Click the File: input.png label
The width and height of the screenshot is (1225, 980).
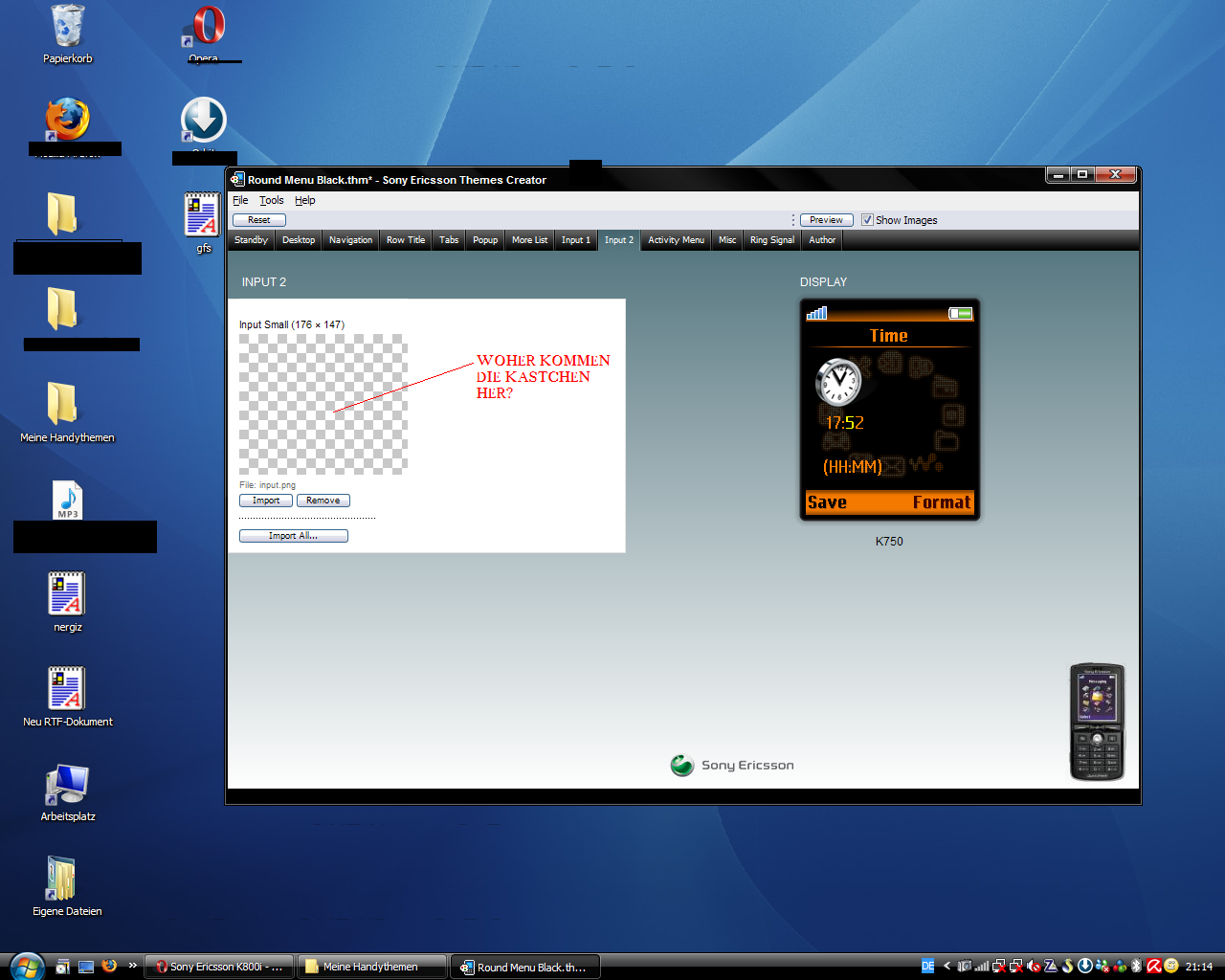tap(267, 485)
